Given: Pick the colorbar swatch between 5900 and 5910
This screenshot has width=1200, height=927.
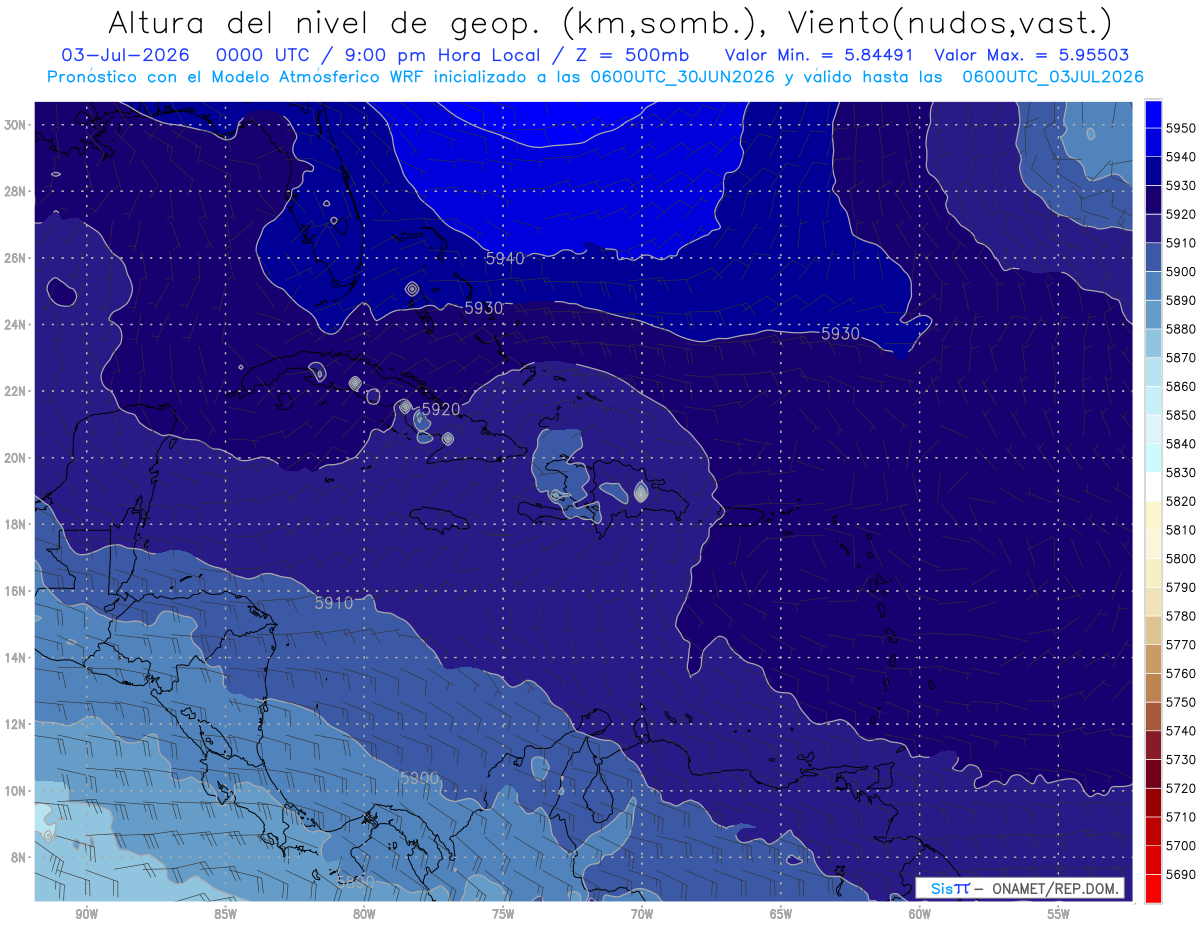Looking at the screenshot, I should [1153, 255].
